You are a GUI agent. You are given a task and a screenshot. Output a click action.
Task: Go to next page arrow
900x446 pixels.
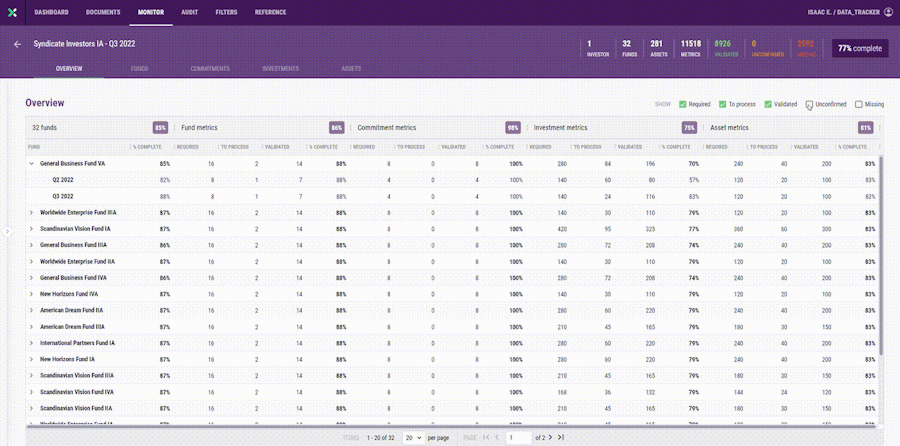coord(550,437)
